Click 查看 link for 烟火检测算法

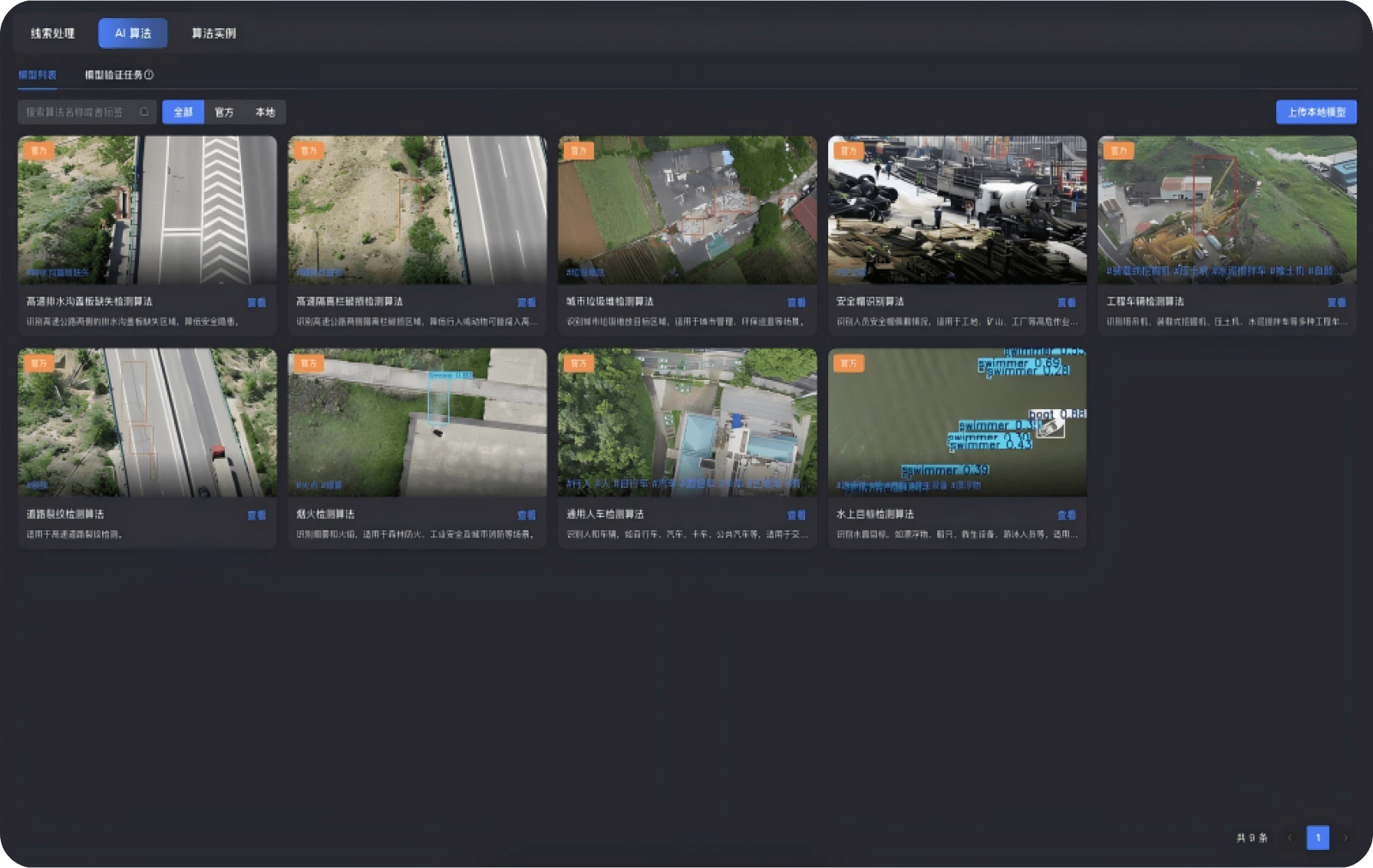pos(526,515)
